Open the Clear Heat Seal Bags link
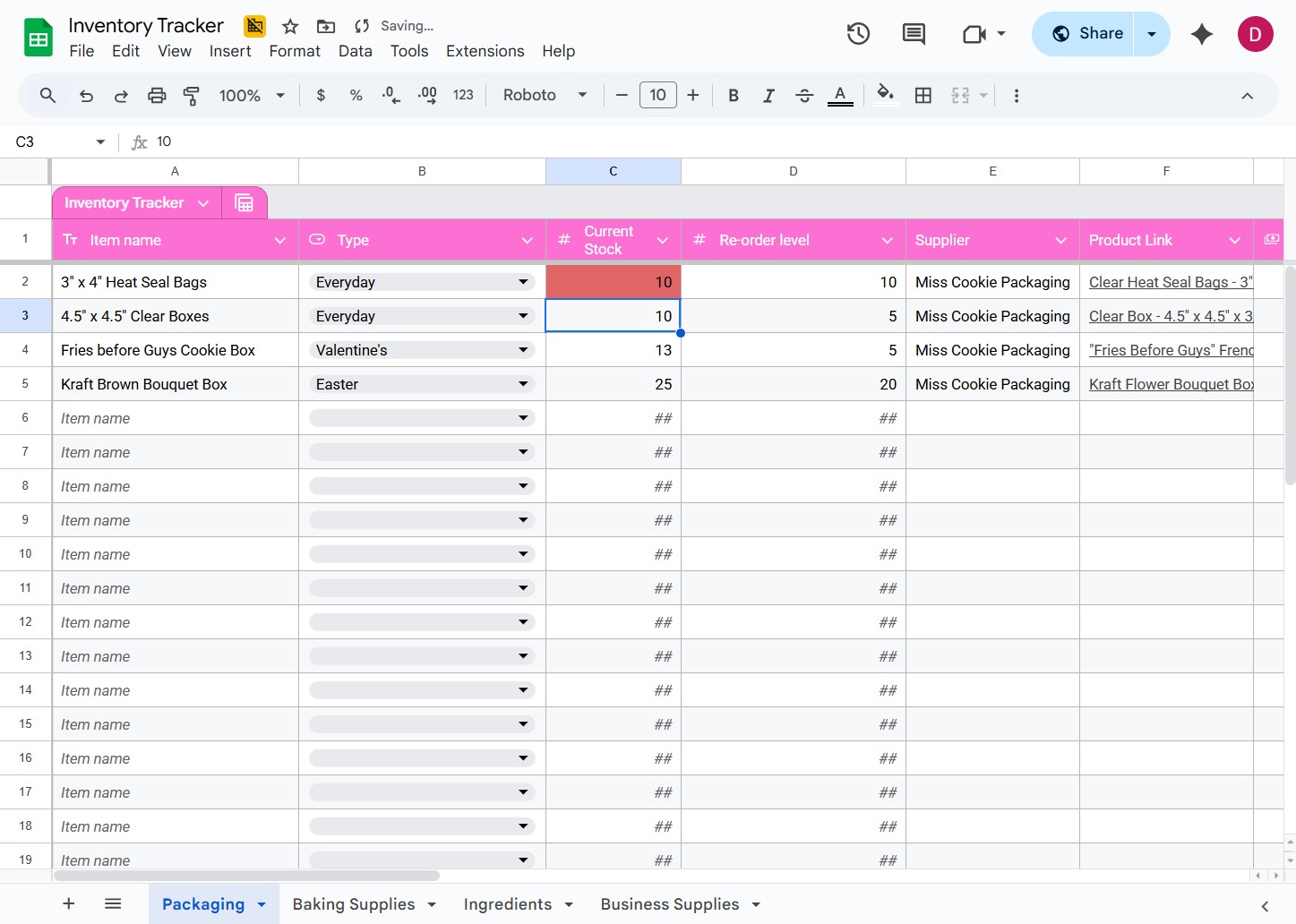Viewport: 1296px width, 924px height. coord(1170,282)
